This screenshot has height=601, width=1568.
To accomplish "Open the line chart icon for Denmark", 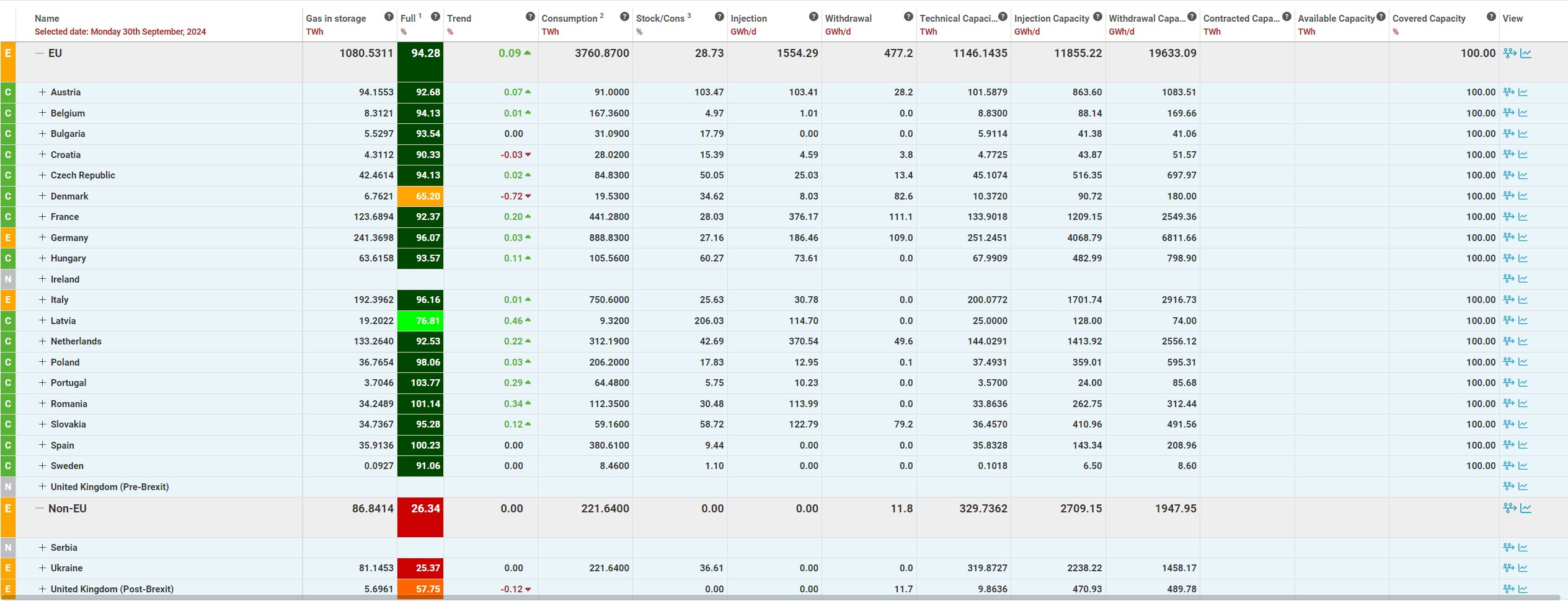I will point(1523,196).
